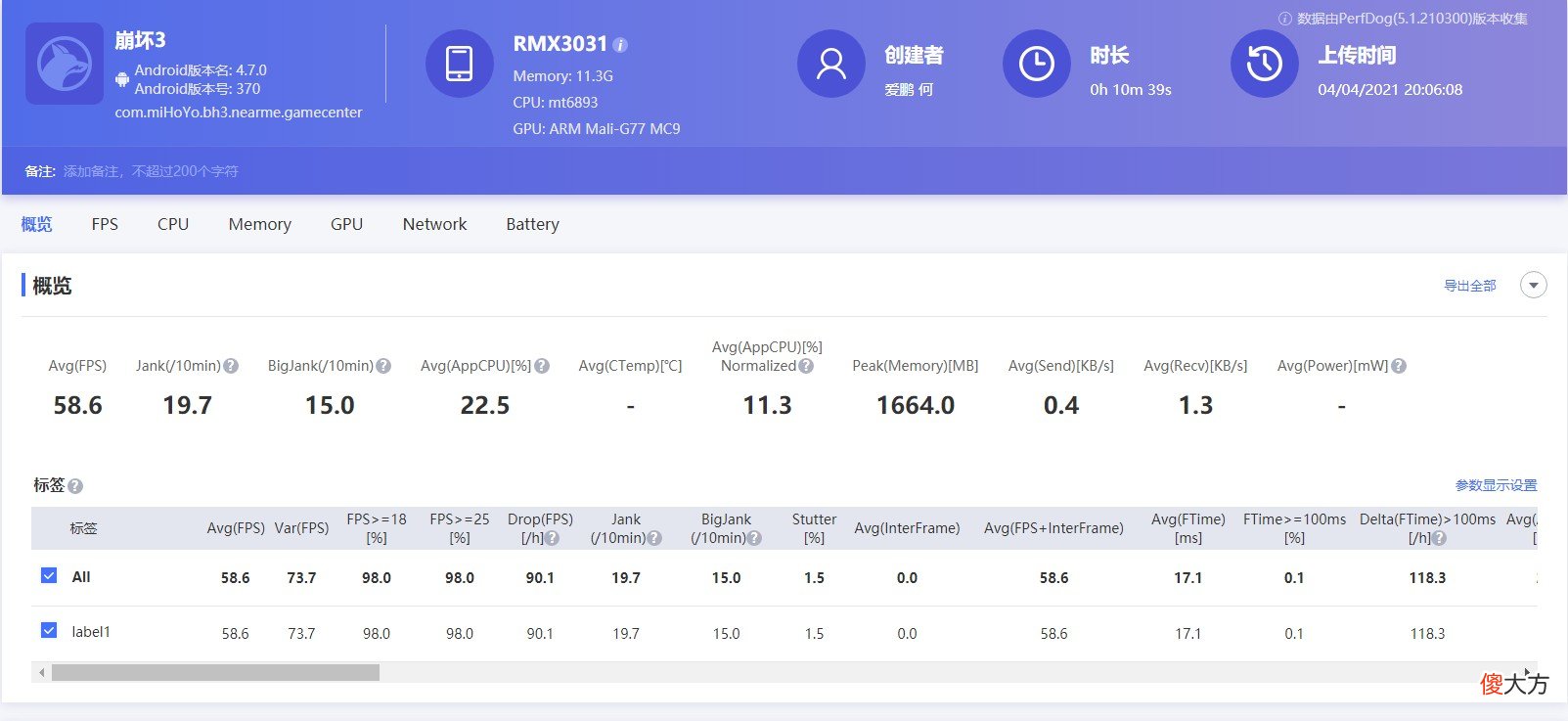Click the 导出全部 export link
The image size is (1568, 721).
1470,286
